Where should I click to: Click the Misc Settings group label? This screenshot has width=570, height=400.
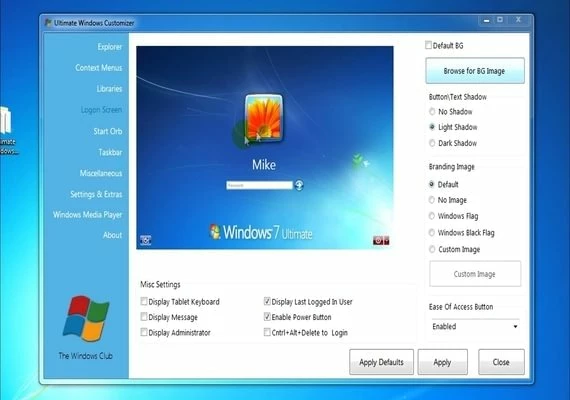click(160, 284)
